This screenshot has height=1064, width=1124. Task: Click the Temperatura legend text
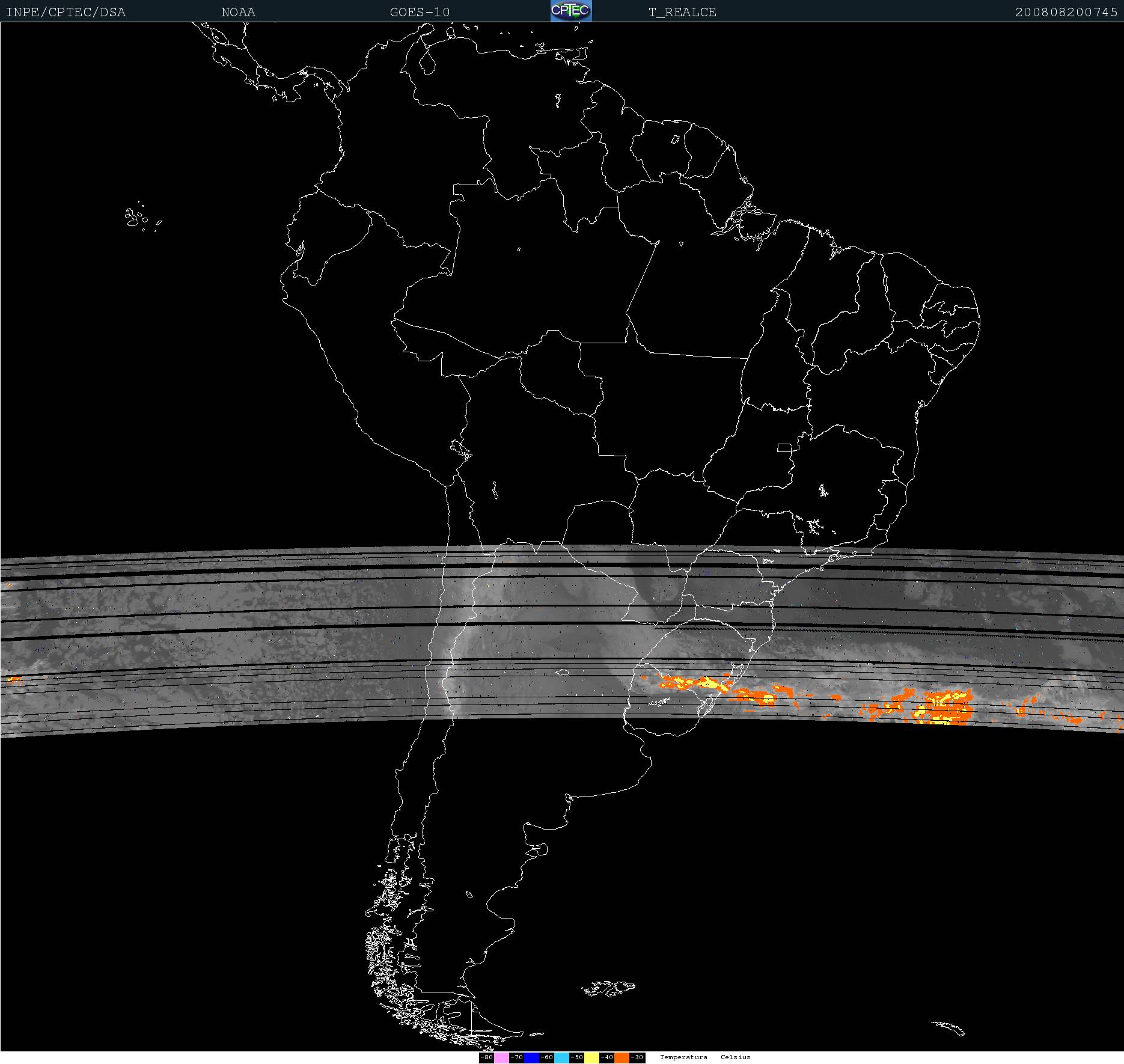pyautogui.click(x=683, y=1057)
